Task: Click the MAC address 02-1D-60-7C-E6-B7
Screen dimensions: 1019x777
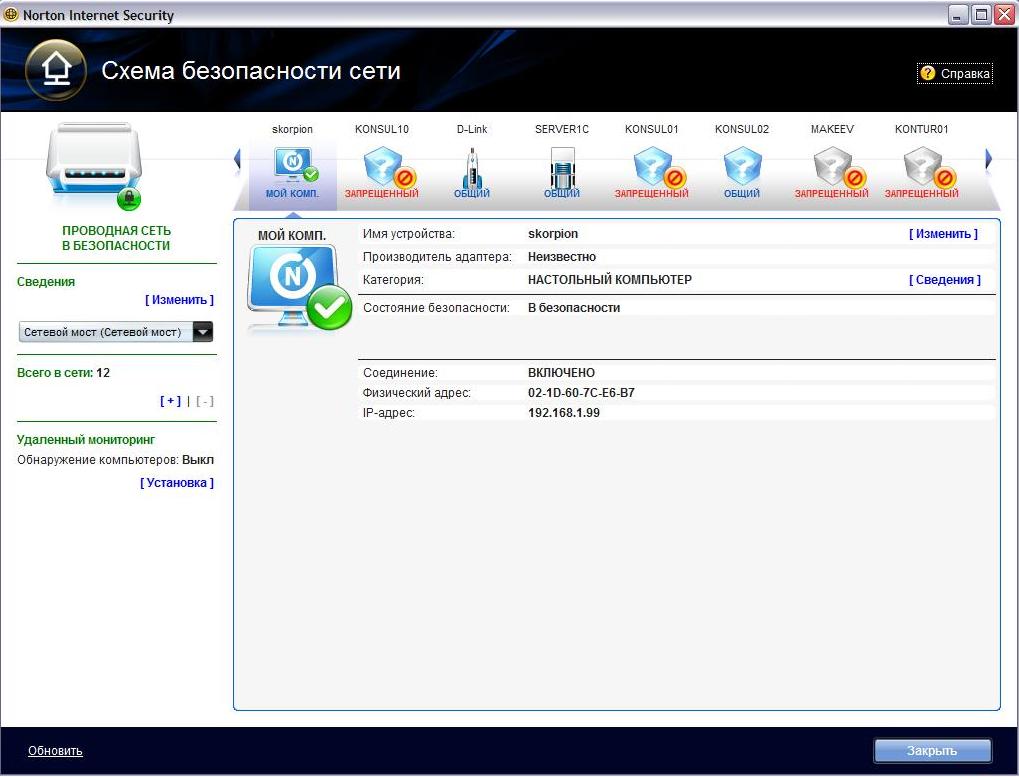Action: (582, 392)
